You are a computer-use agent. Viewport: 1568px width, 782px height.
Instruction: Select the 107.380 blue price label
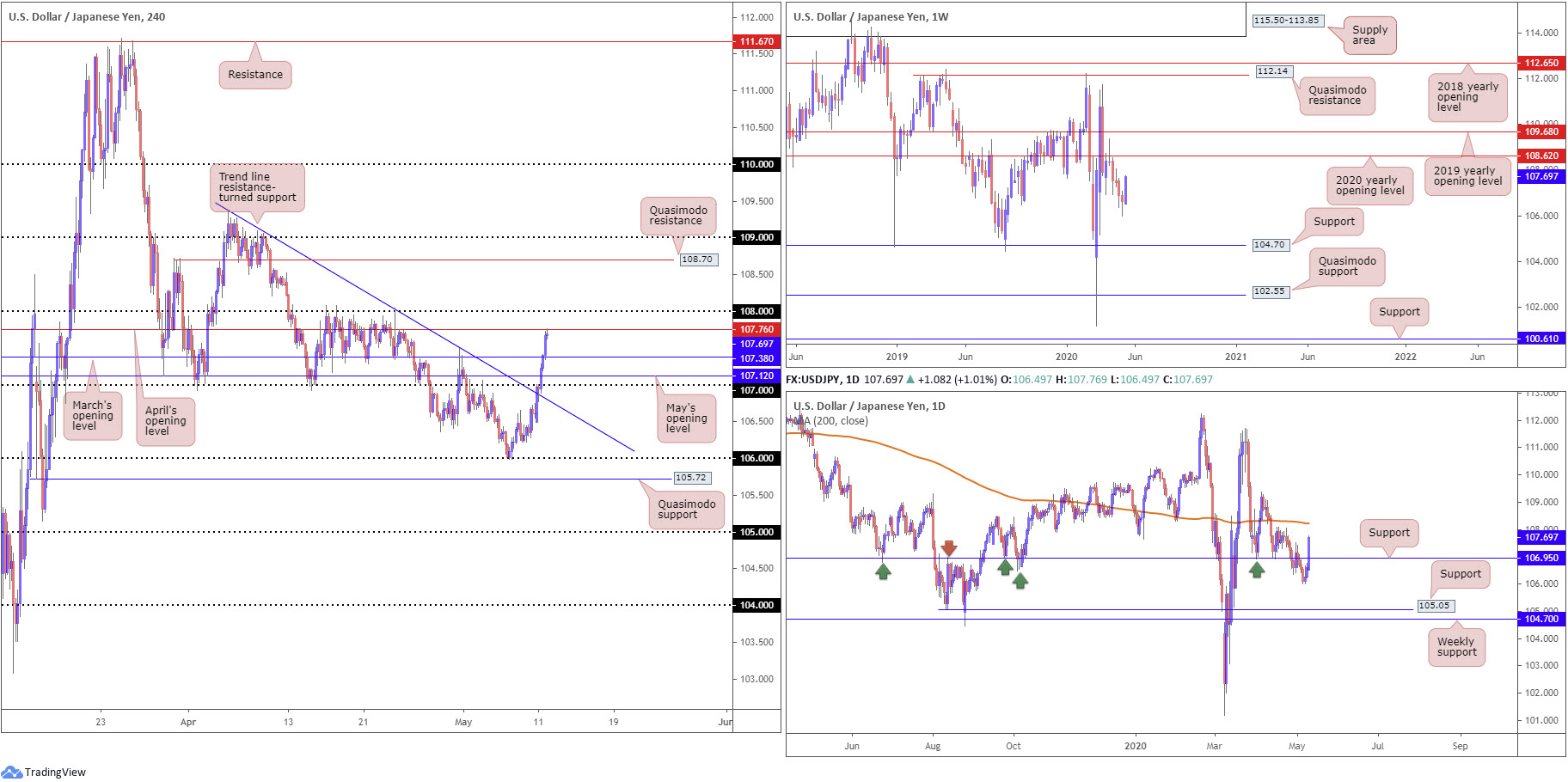coord(756,358)
